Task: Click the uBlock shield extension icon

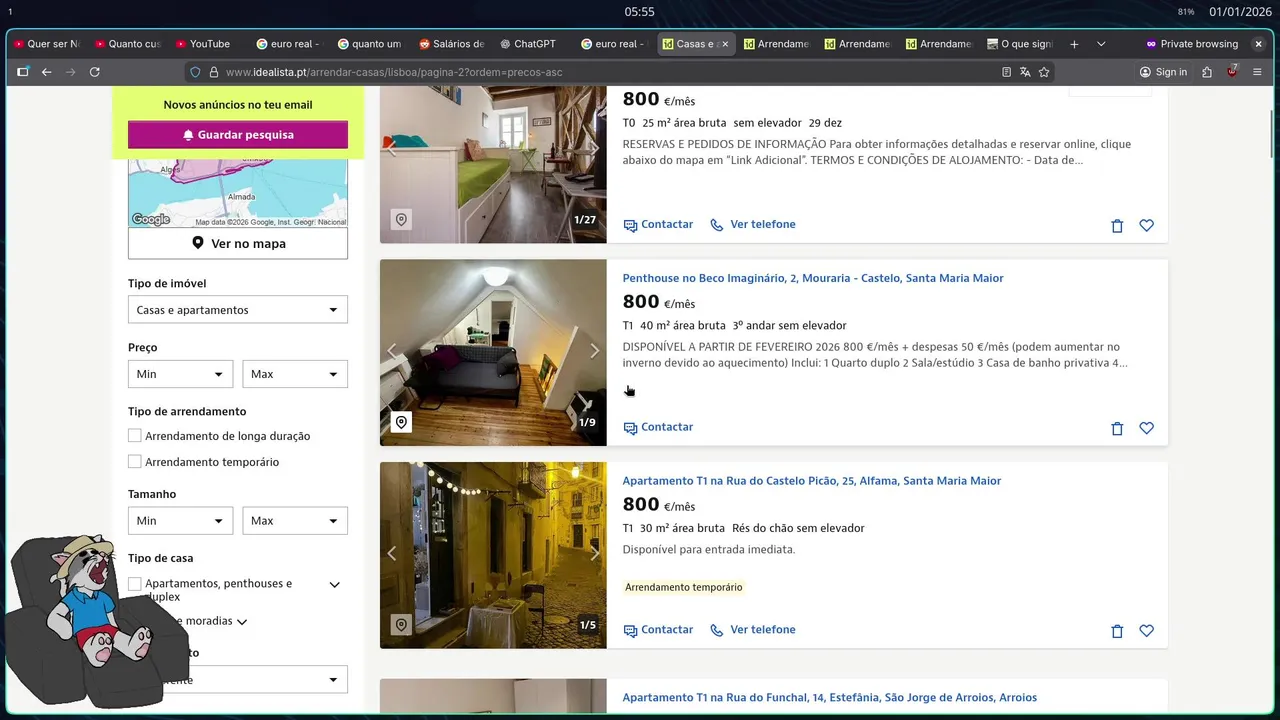Action: [1233, 72]
